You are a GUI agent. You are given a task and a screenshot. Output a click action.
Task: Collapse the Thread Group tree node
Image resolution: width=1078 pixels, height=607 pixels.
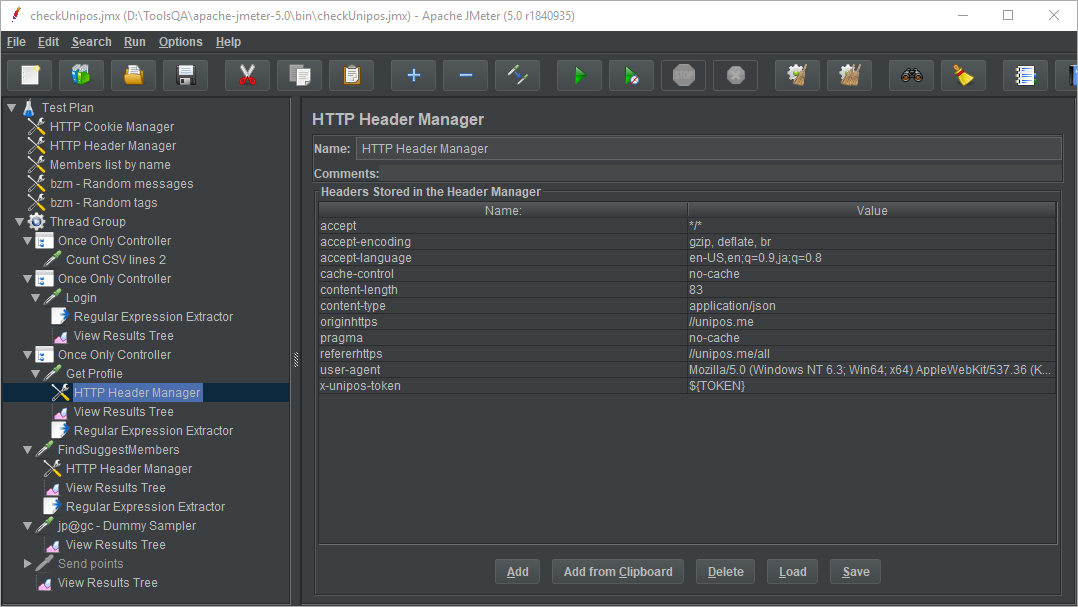click(x=20, y=222)
